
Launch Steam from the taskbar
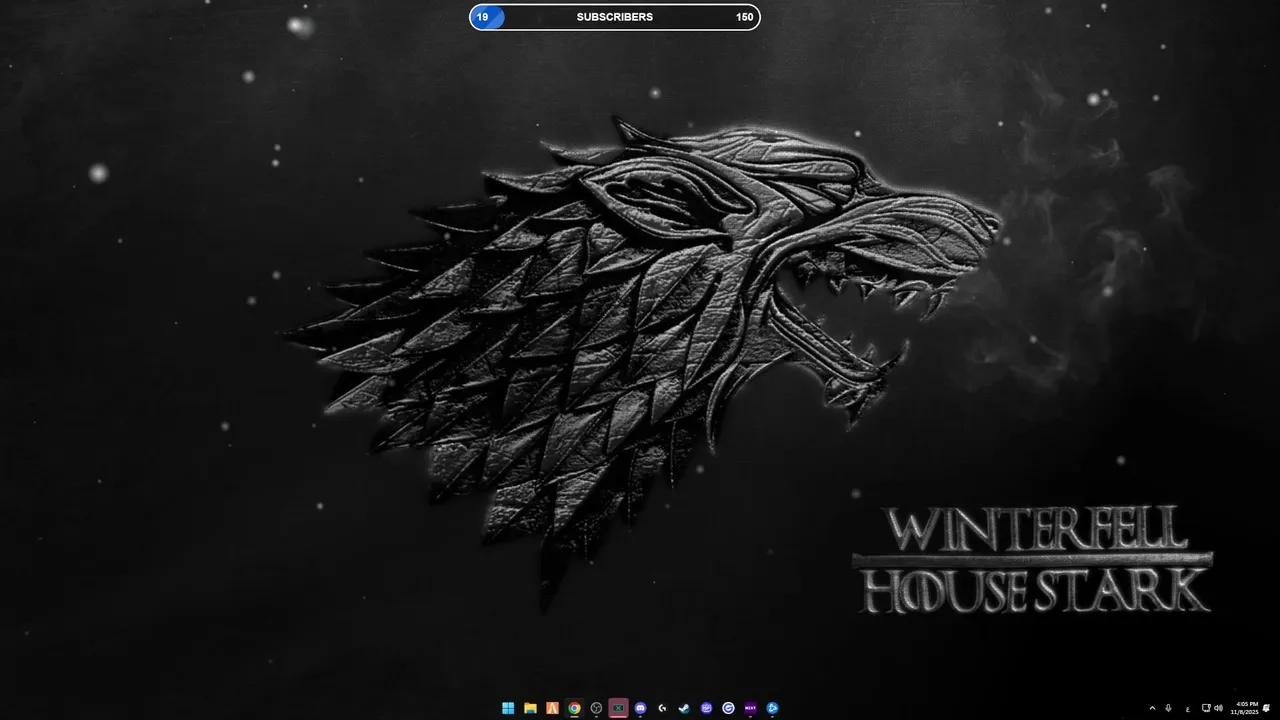click(684, 708)
